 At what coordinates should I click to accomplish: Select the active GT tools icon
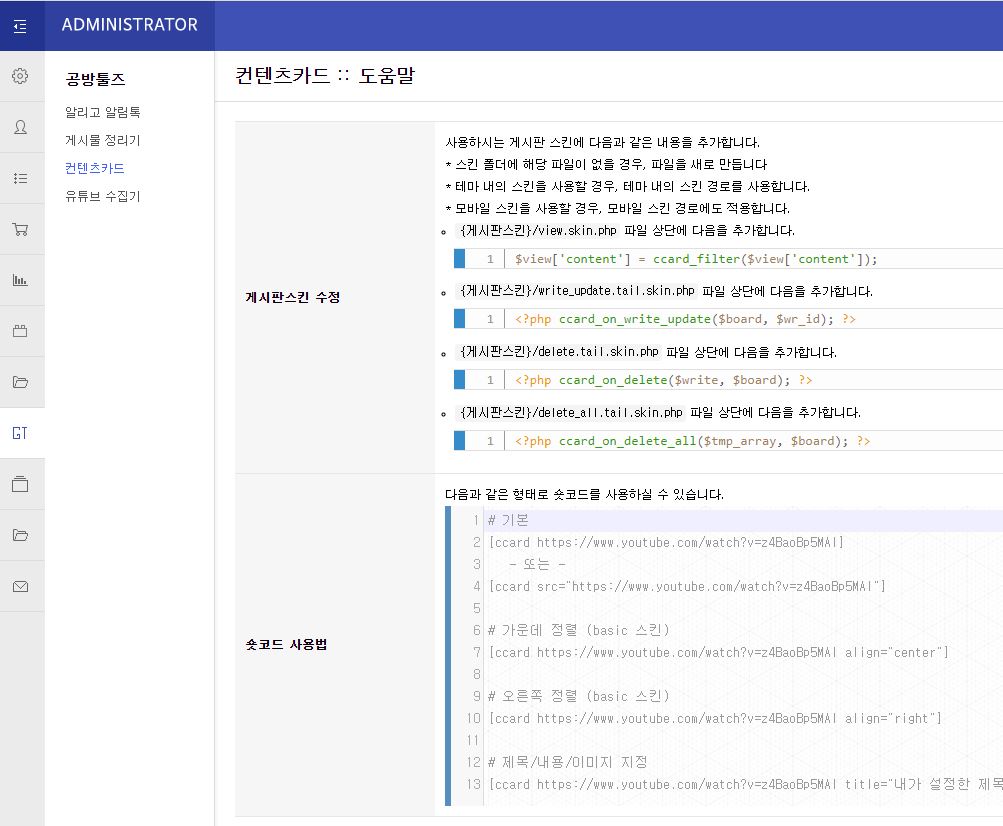coord(22,433)
